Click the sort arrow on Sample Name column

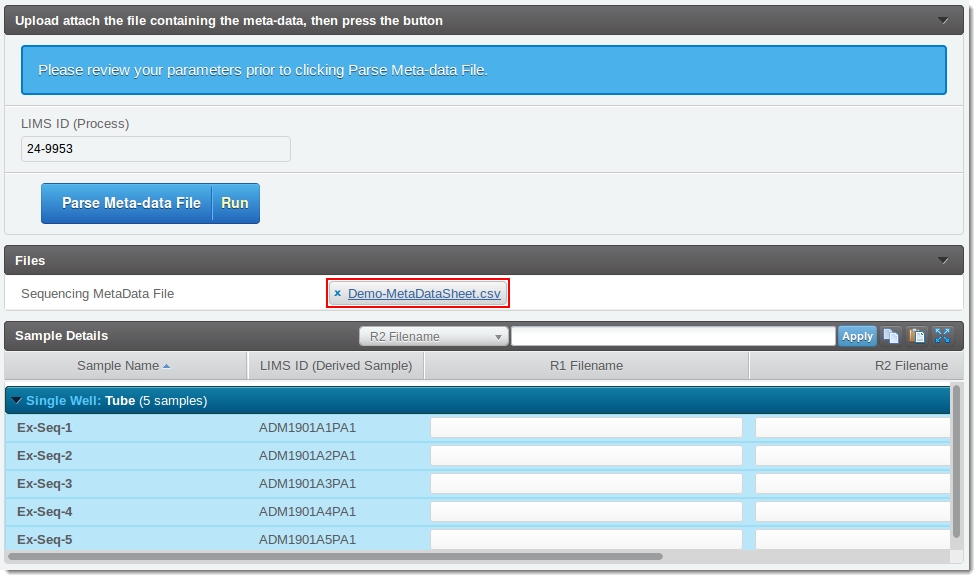(x=167, y=366)
